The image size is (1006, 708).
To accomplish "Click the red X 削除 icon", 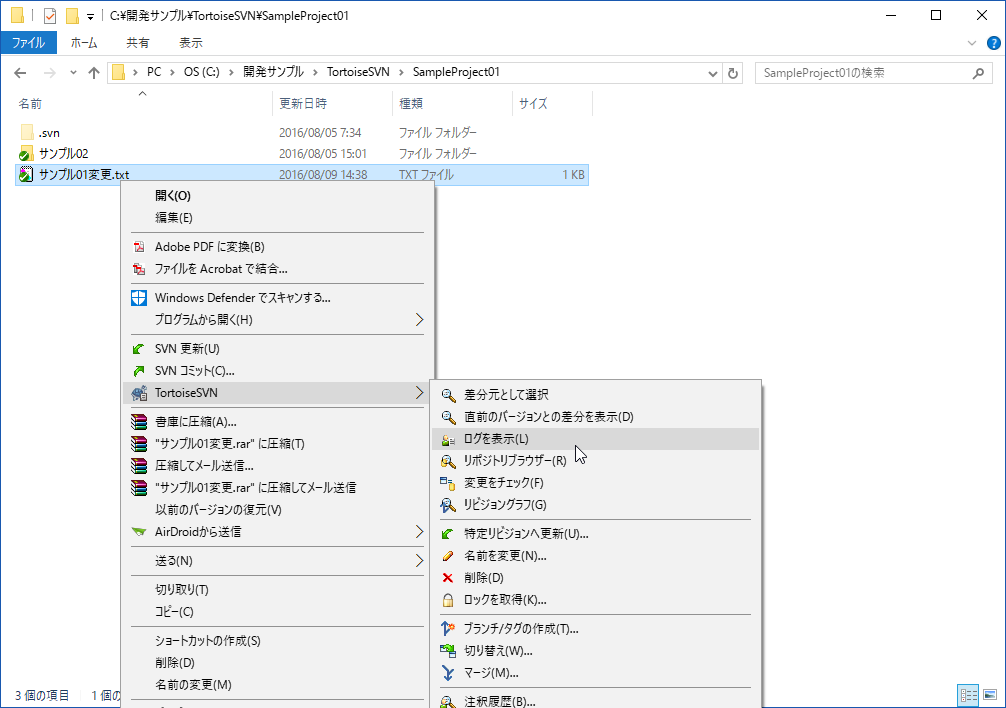I will (448, 578).
